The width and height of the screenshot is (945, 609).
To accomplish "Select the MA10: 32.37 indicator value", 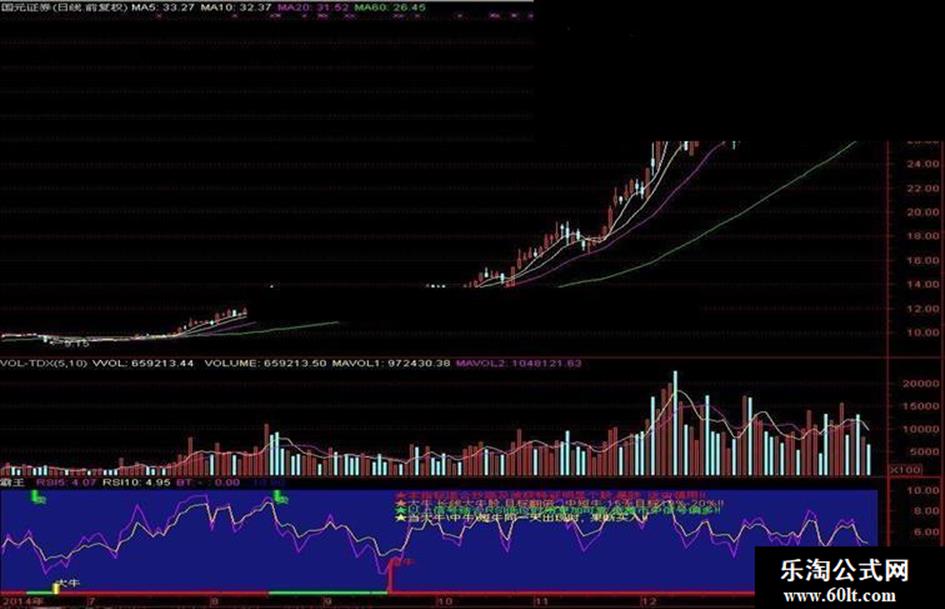I will click(236, 7).
